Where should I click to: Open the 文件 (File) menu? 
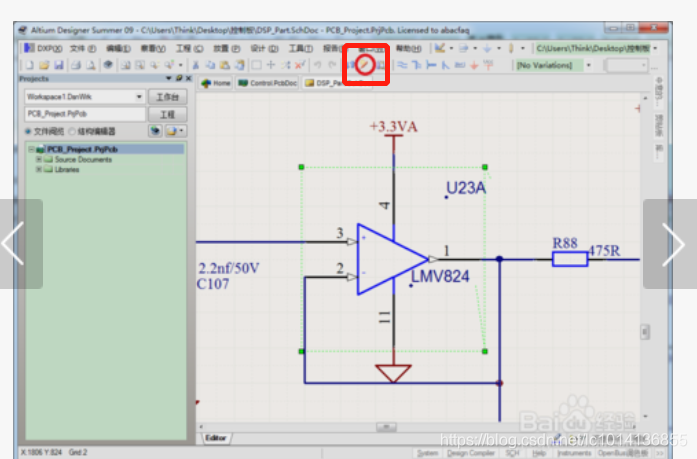[83, 48]
